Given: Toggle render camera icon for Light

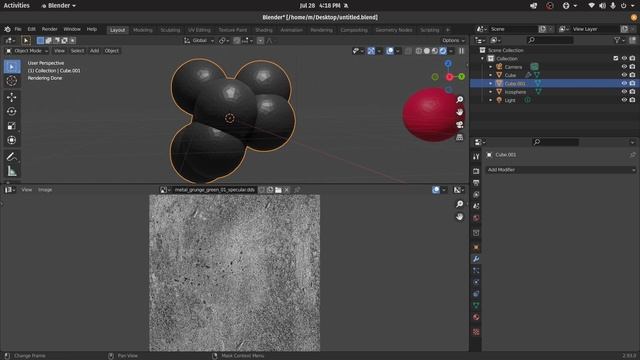Looking at the screenshot, I should (x=632, y=100).
